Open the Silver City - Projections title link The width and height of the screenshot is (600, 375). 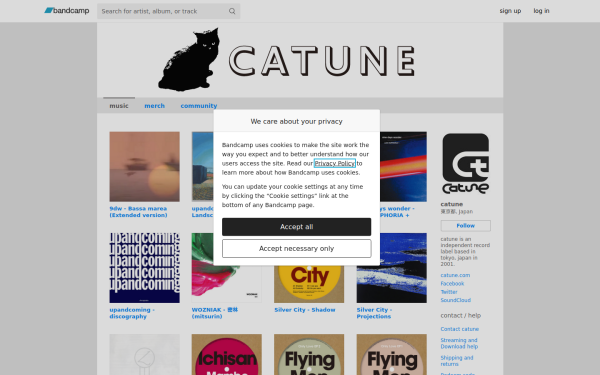(x=374, y=313)
